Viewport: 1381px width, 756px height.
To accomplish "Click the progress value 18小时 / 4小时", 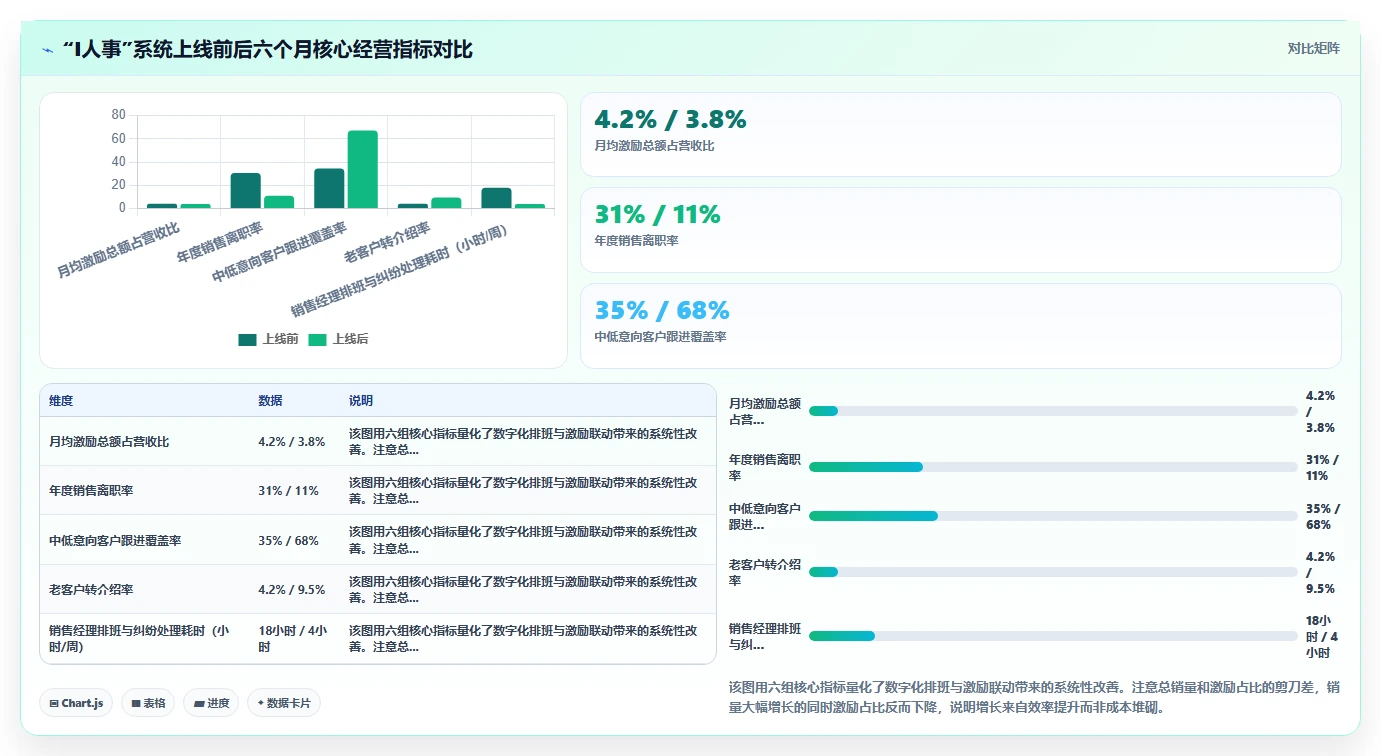I will (x=1322, y=636).
